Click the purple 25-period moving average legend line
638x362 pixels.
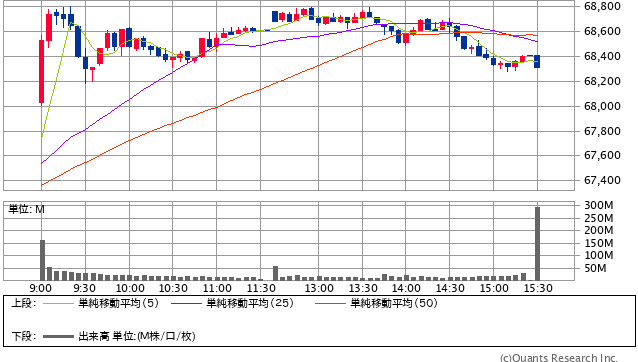tap(186, 303)
